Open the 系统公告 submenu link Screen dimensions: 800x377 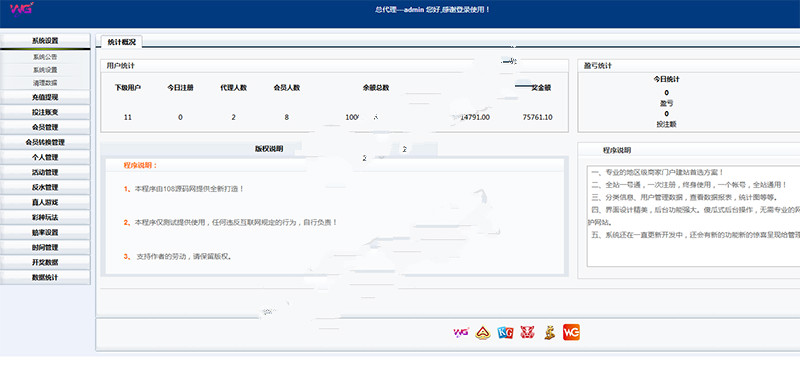[45, 57]
